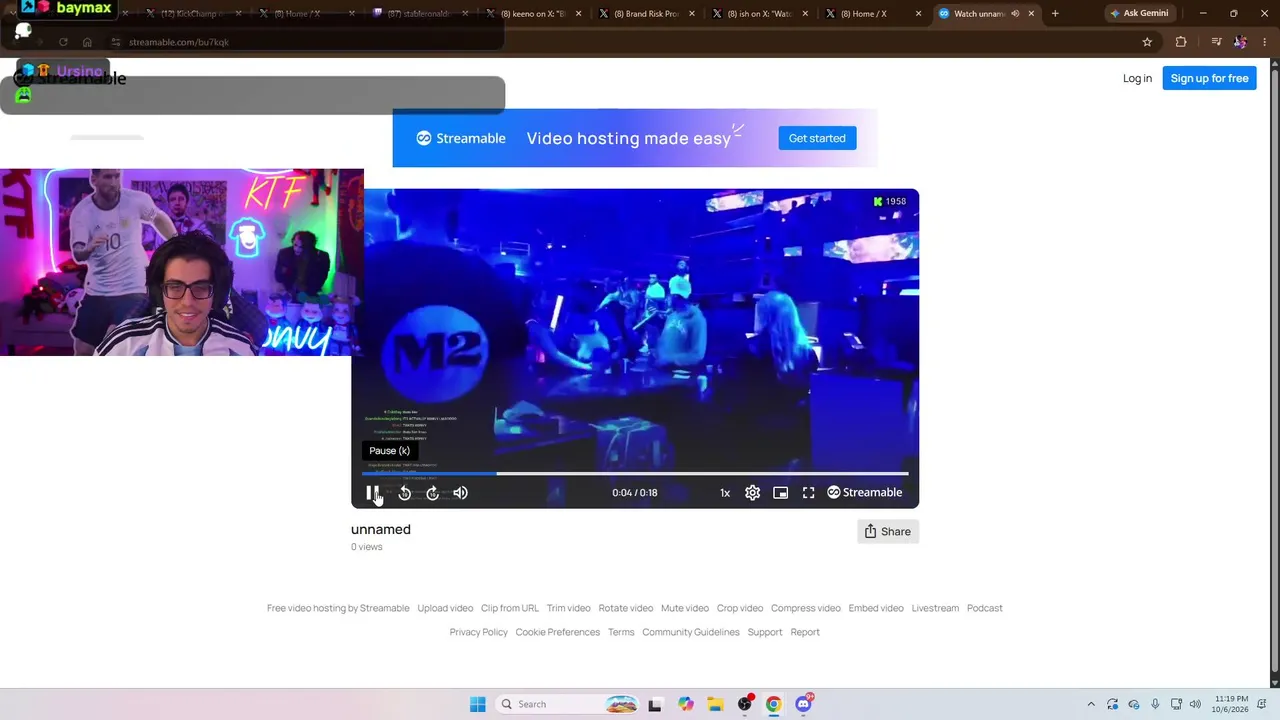Open Discord from the taskbar

click(x=803, y=704)
